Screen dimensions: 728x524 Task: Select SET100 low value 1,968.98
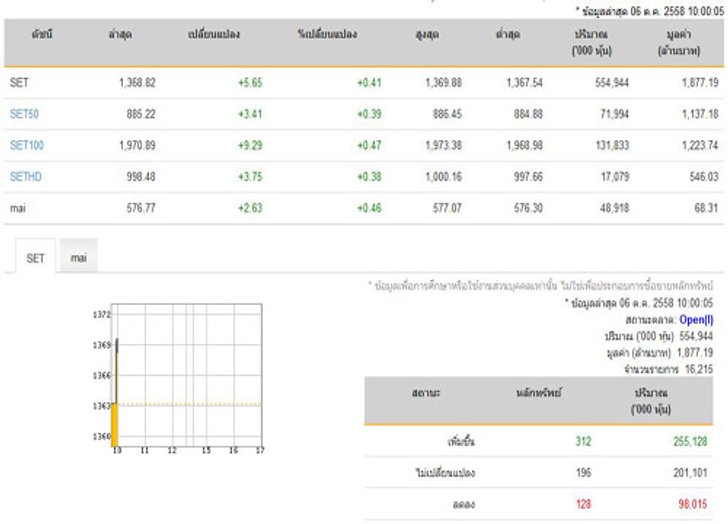coord(524,145)
